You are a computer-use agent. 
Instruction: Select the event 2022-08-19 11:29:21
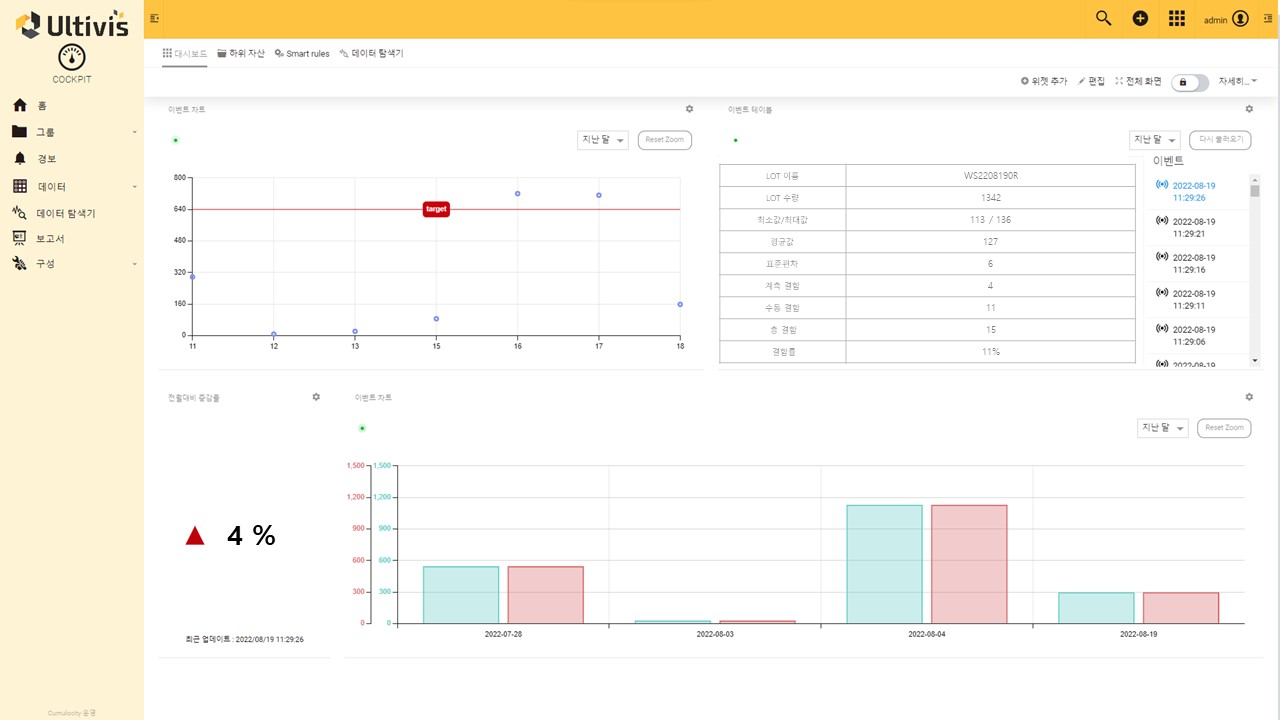click(x=1194, y=227)
